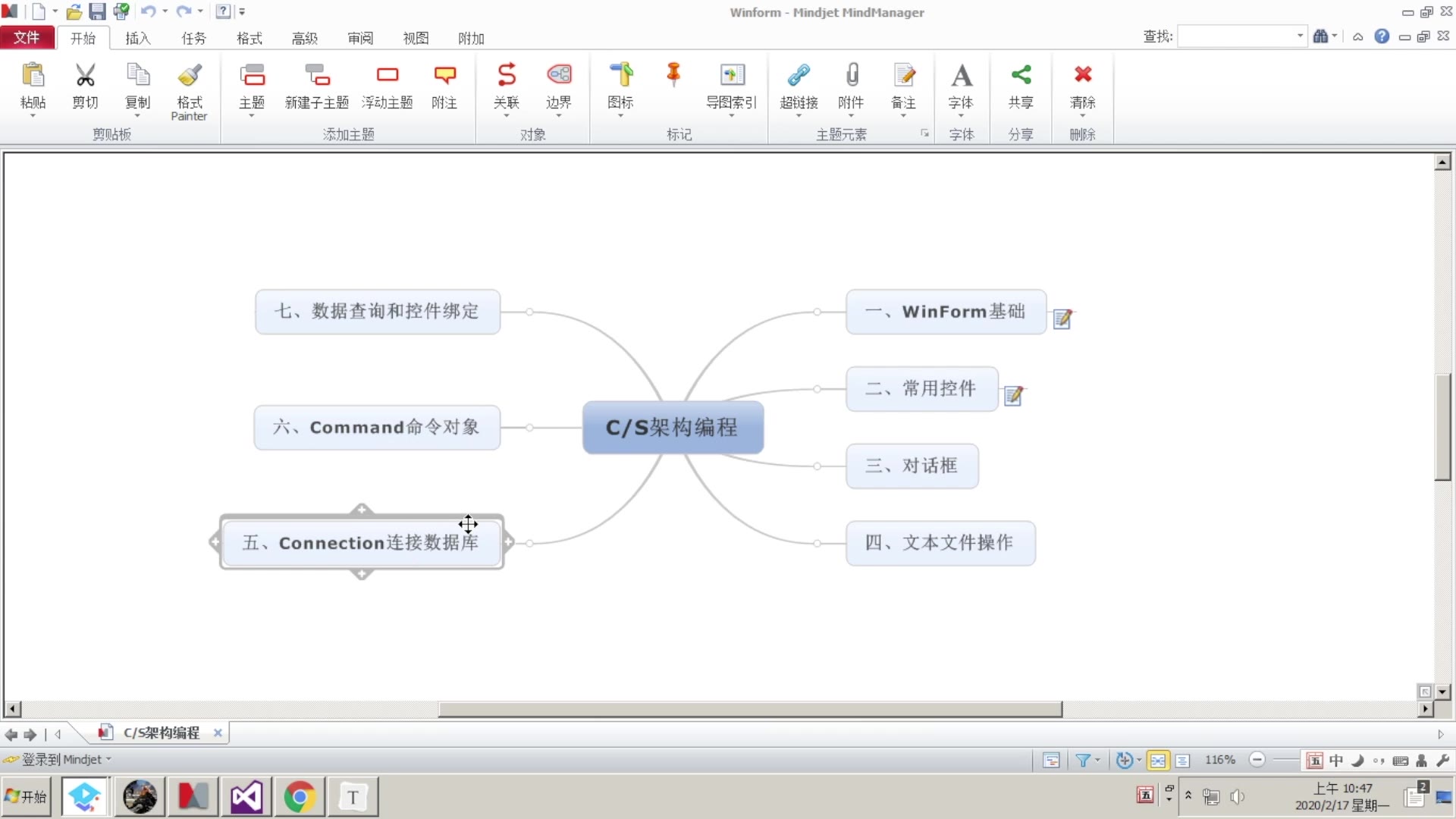Click the 文件 file button

tap(27, 38)
